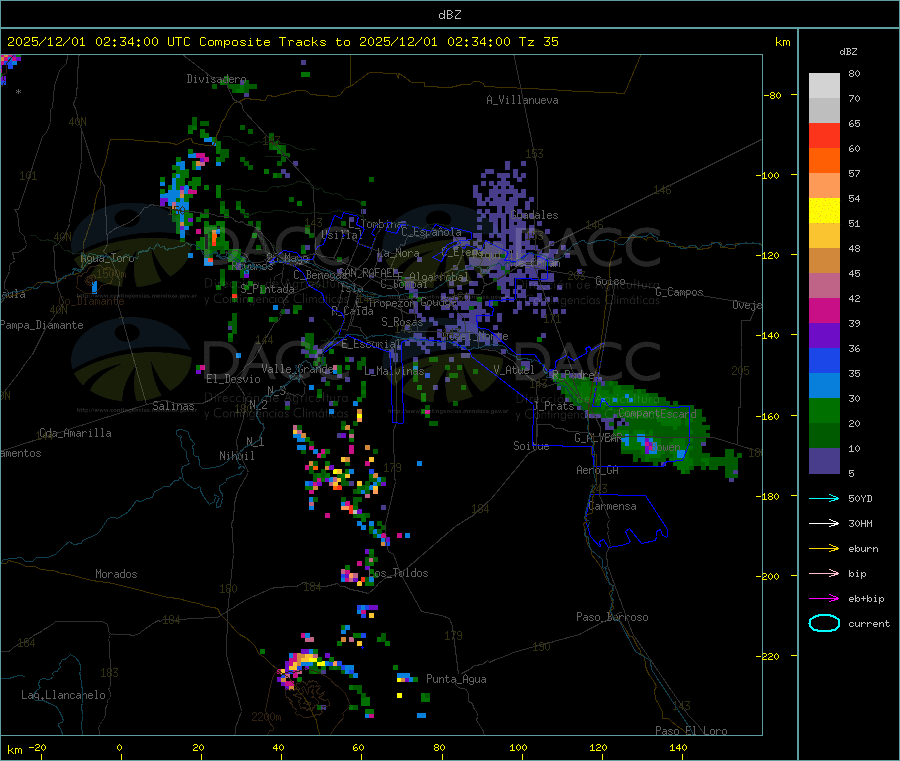Click the cyan 'current' ellipse legend icon
This screenshot has width=900, height=761.
(x=824, y=623)
